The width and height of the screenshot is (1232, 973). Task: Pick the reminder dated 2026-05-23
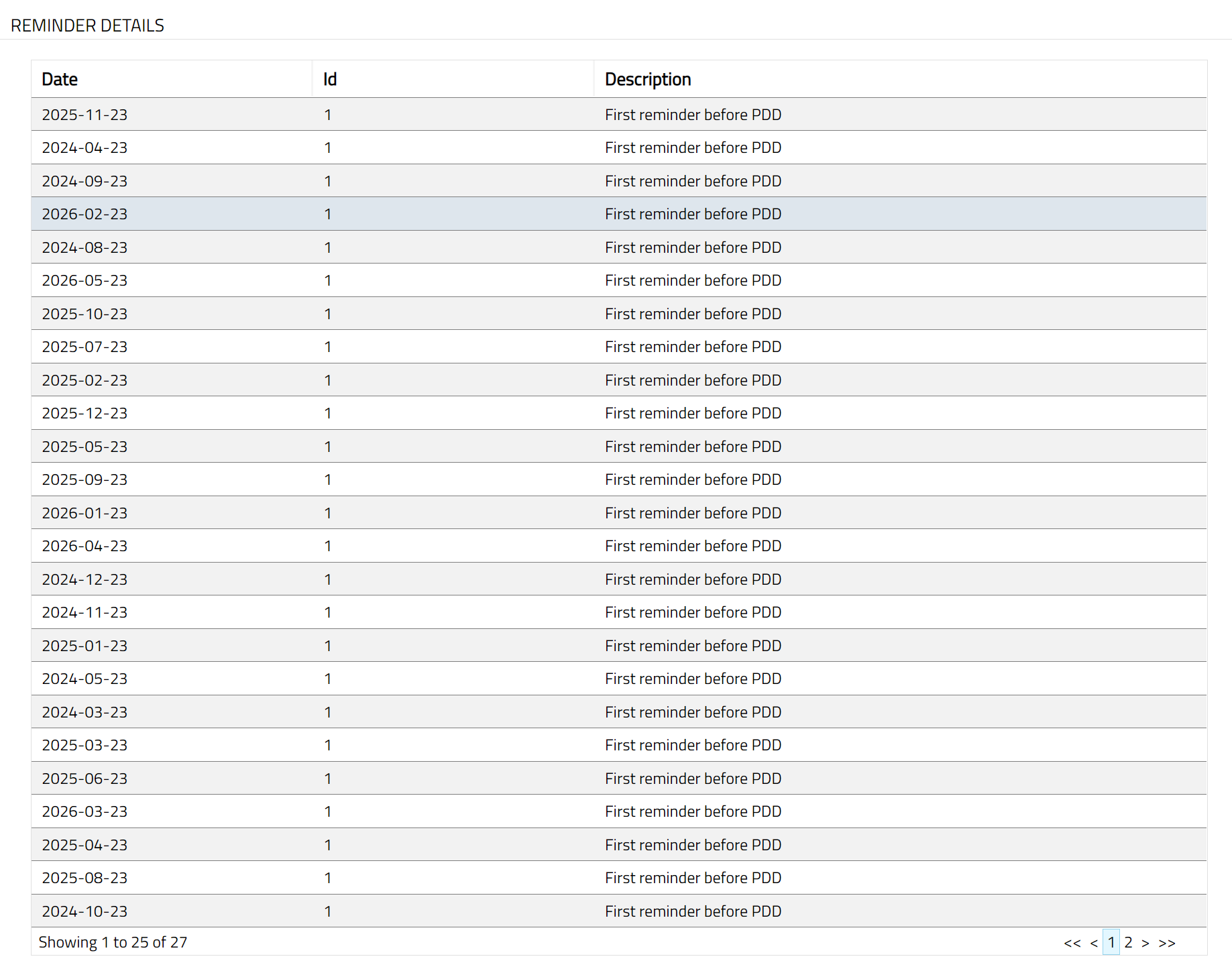(x=85, y=280)
